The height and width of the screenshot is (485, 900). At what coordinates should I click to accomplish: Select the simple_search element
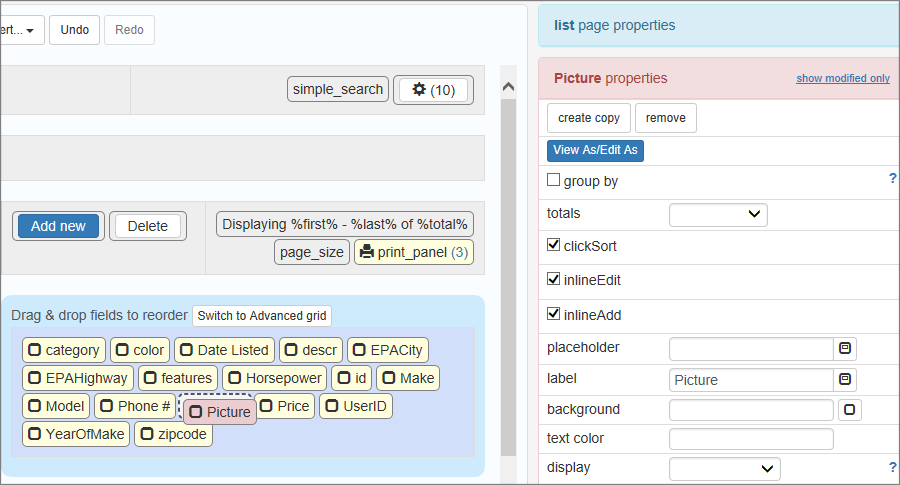[x=338, y=89]
